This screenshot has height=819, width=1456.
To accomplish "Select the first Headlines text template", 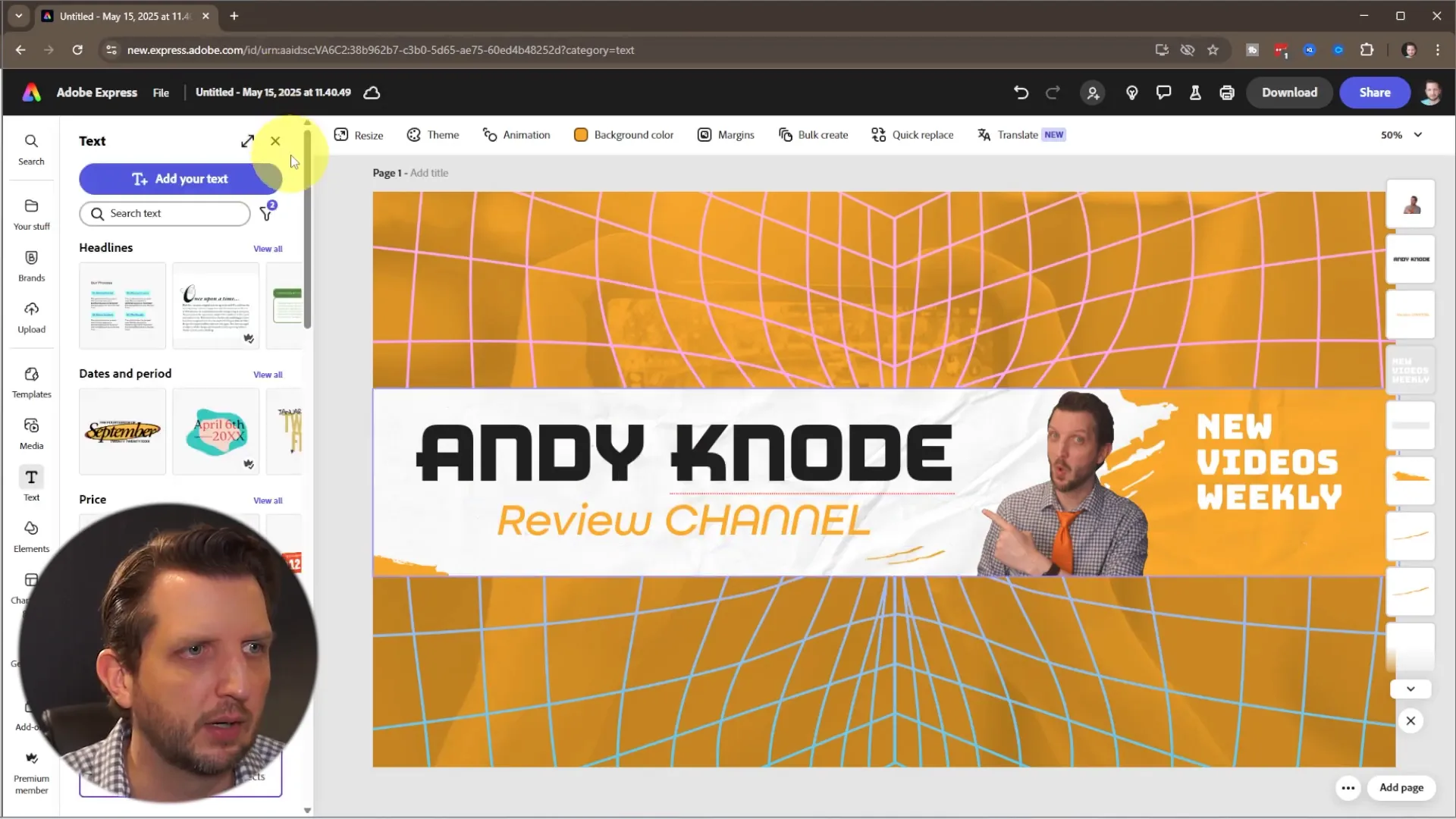I will 122,306.
